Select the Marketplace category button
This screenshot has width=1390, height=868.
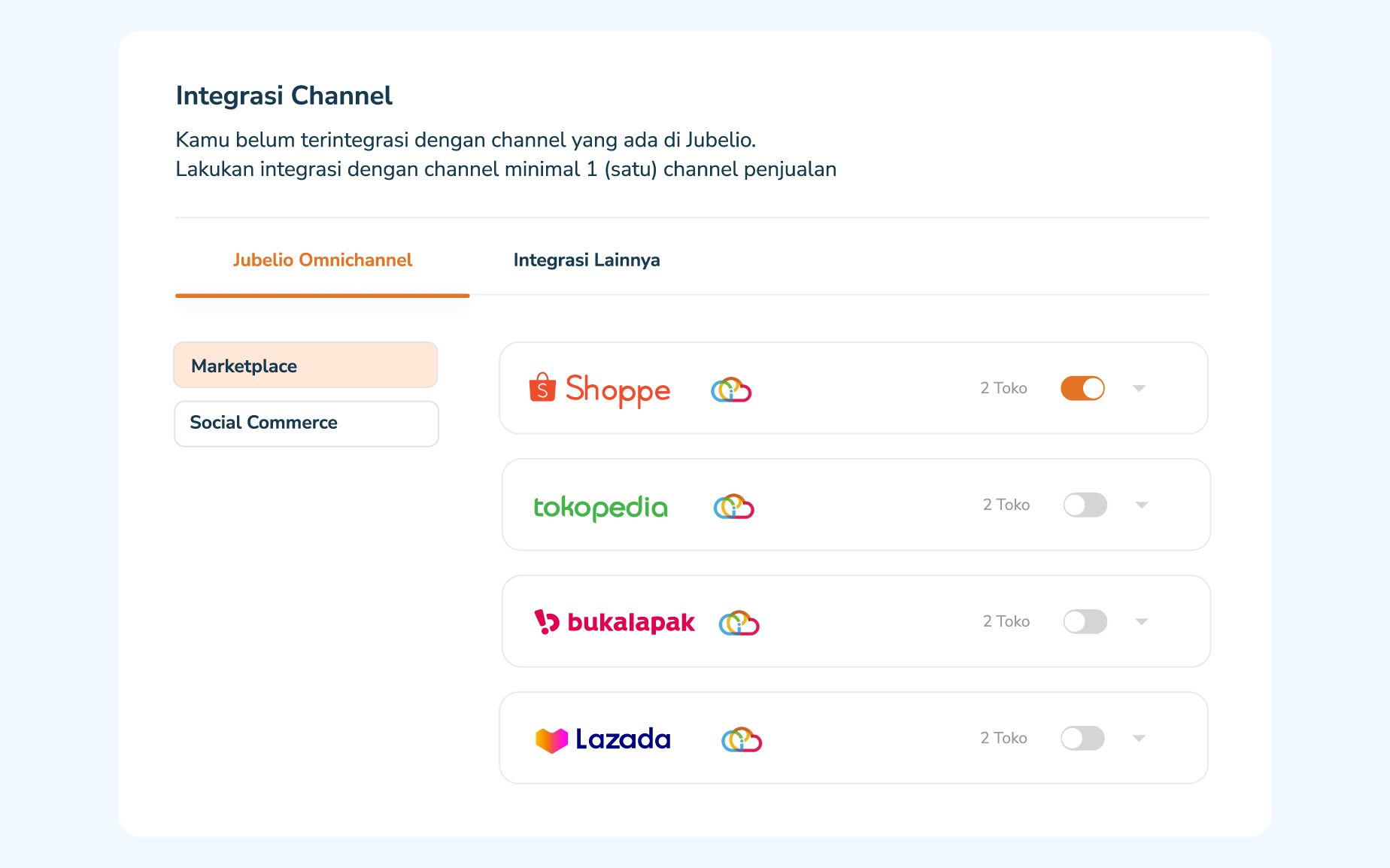pyautogui.click(x=305, y=366)
